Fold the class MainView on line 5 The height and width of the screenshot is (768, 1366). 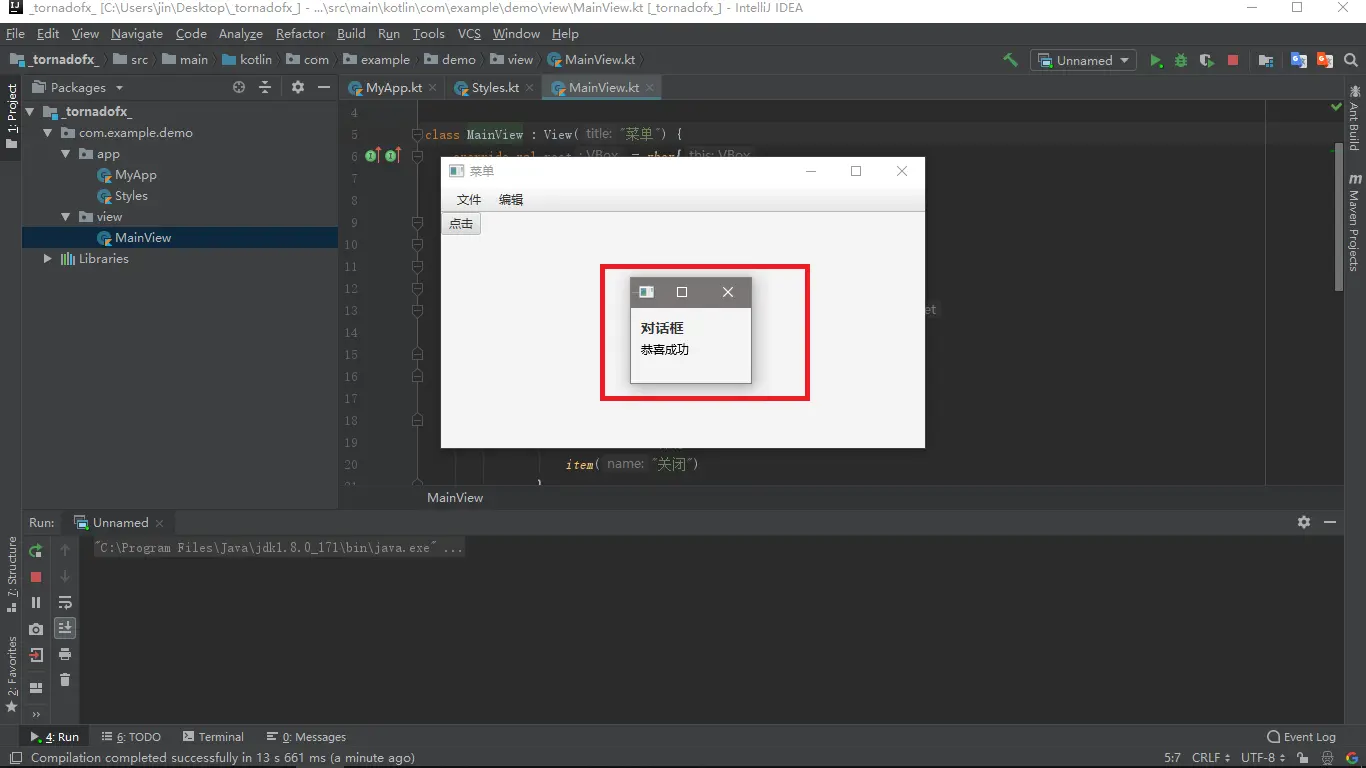point(417,134)
